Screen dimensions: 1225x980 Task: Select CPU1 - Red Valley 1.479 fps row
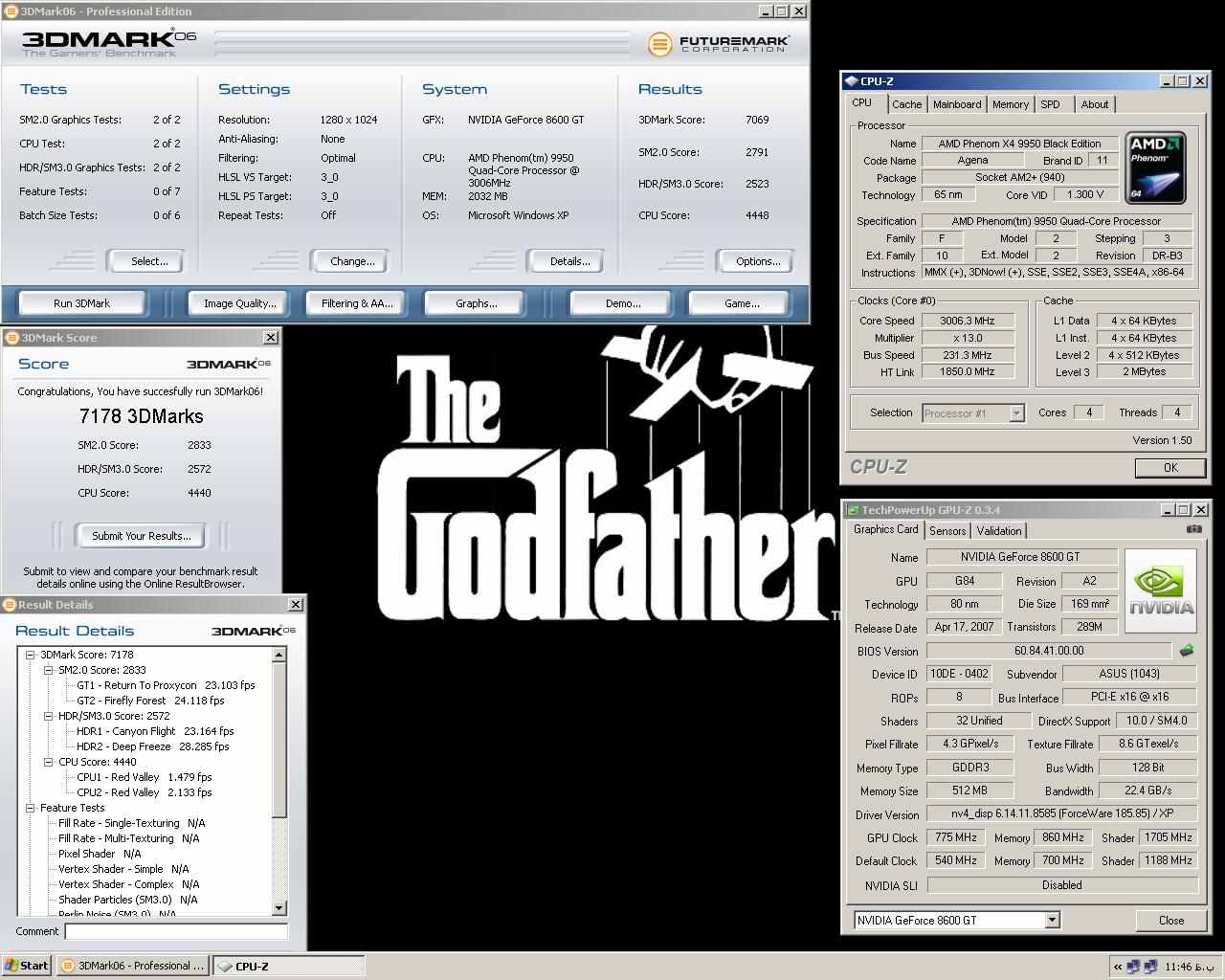click(x=145, y=777)
